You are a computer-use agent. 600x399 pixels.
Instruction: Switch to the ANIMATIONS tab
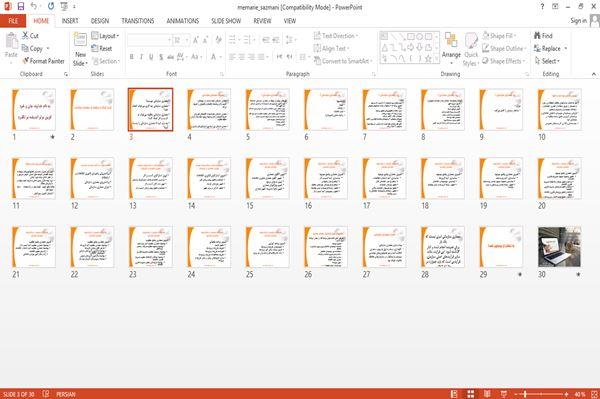pyautogui.click(x=183, y=21)
